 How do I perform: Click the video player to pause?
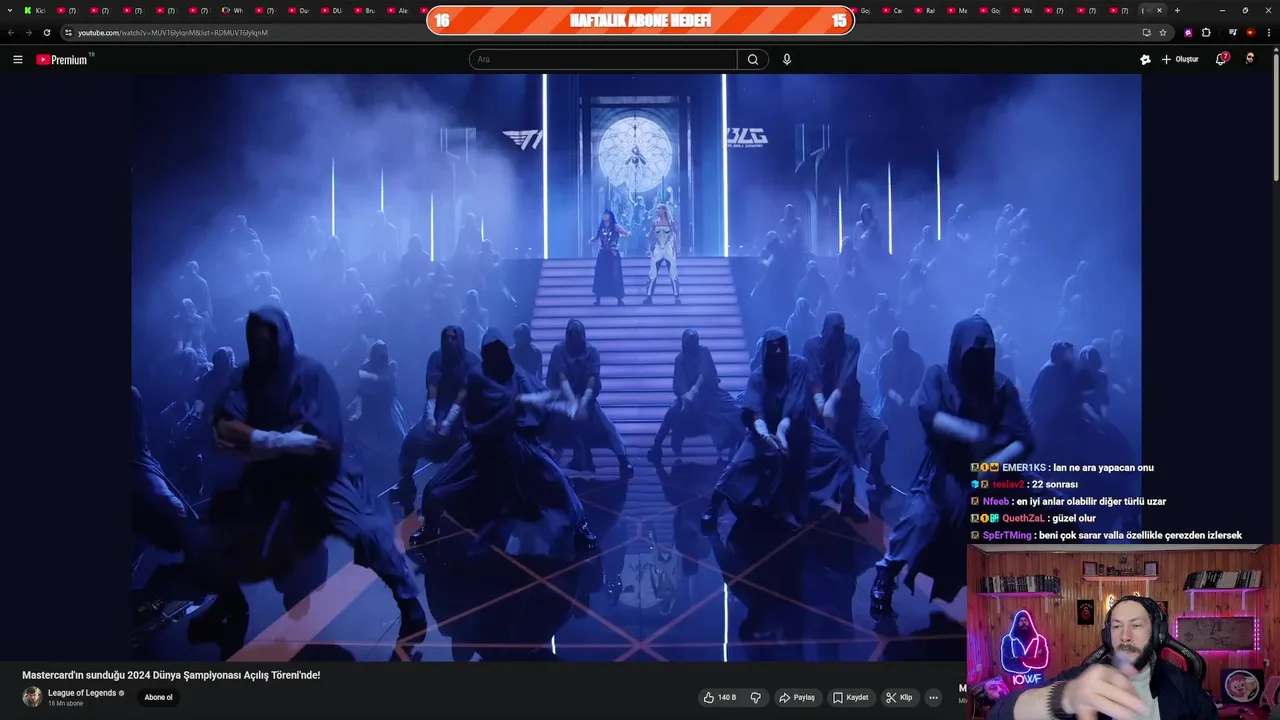[x=636, y=367]
